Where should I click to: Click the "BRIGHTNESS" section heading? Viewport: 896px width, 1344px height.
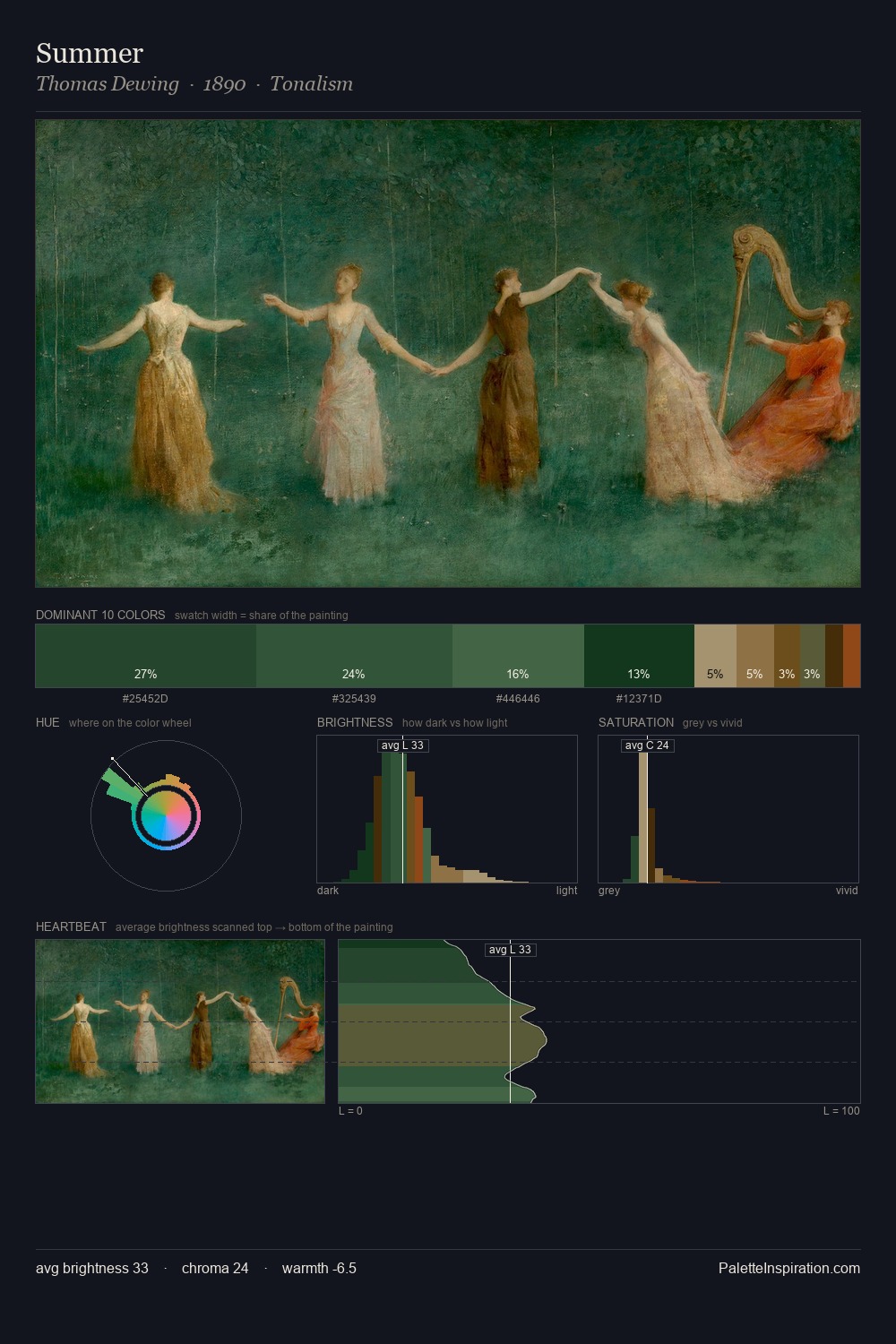click(355, 722)
